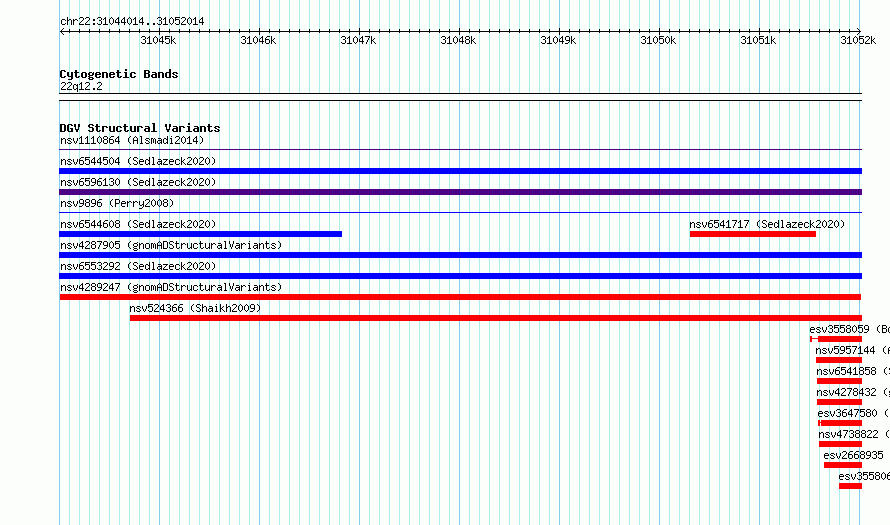Click the red bar of esv3647580
890x525 pixels.
840,423
